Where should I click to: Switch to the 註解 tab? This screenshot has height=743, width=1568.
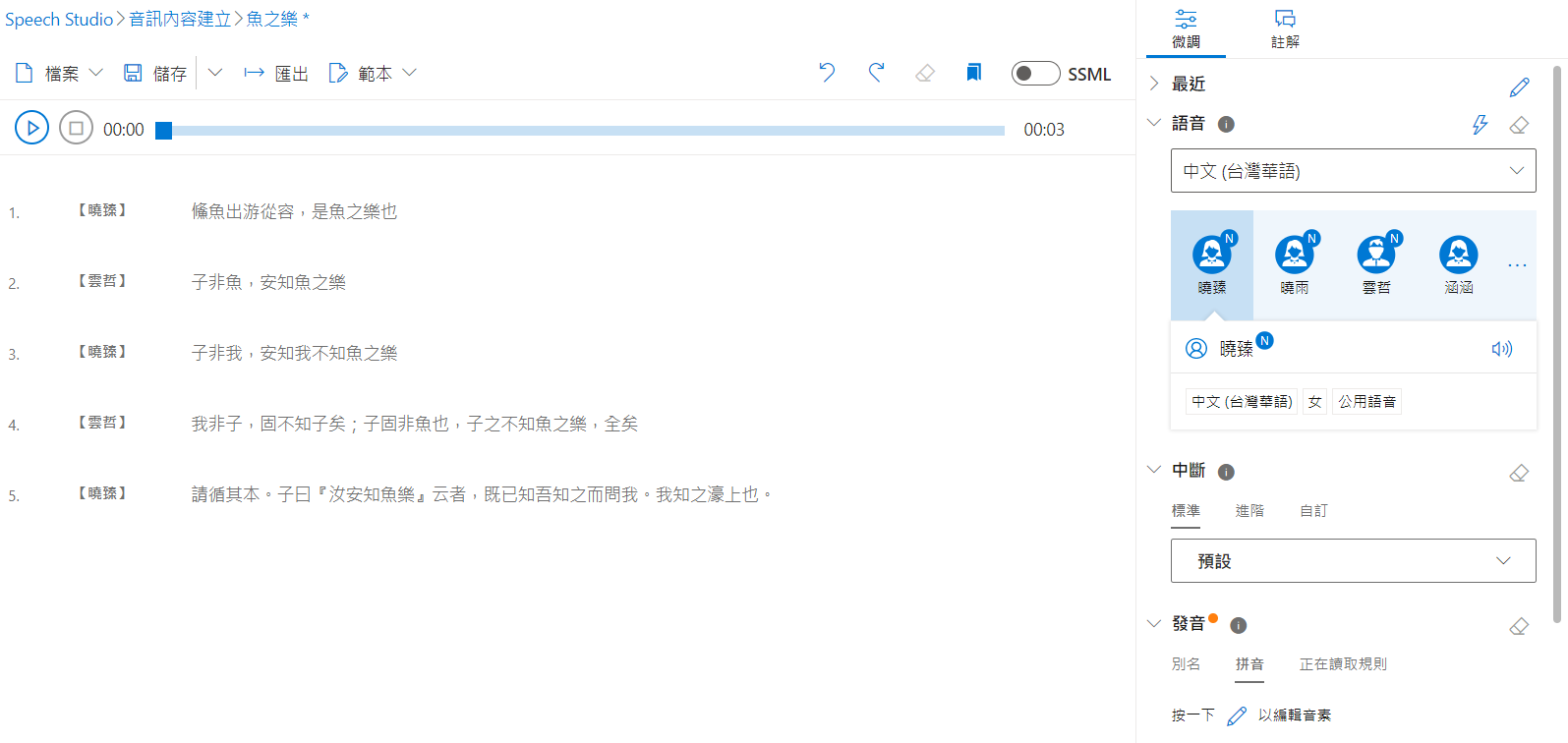pyautogui.click(x=1285, y=29)
